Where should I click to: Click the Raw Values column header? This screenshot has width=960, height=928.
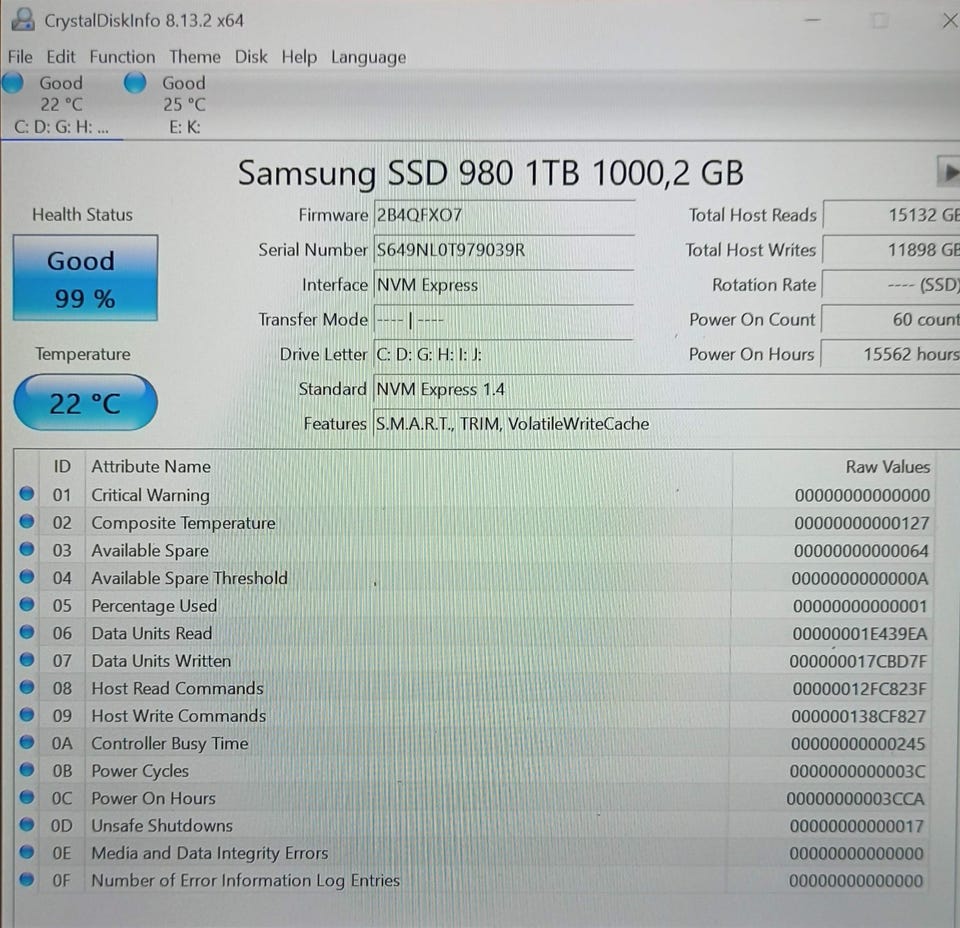[x=888, y=466]
